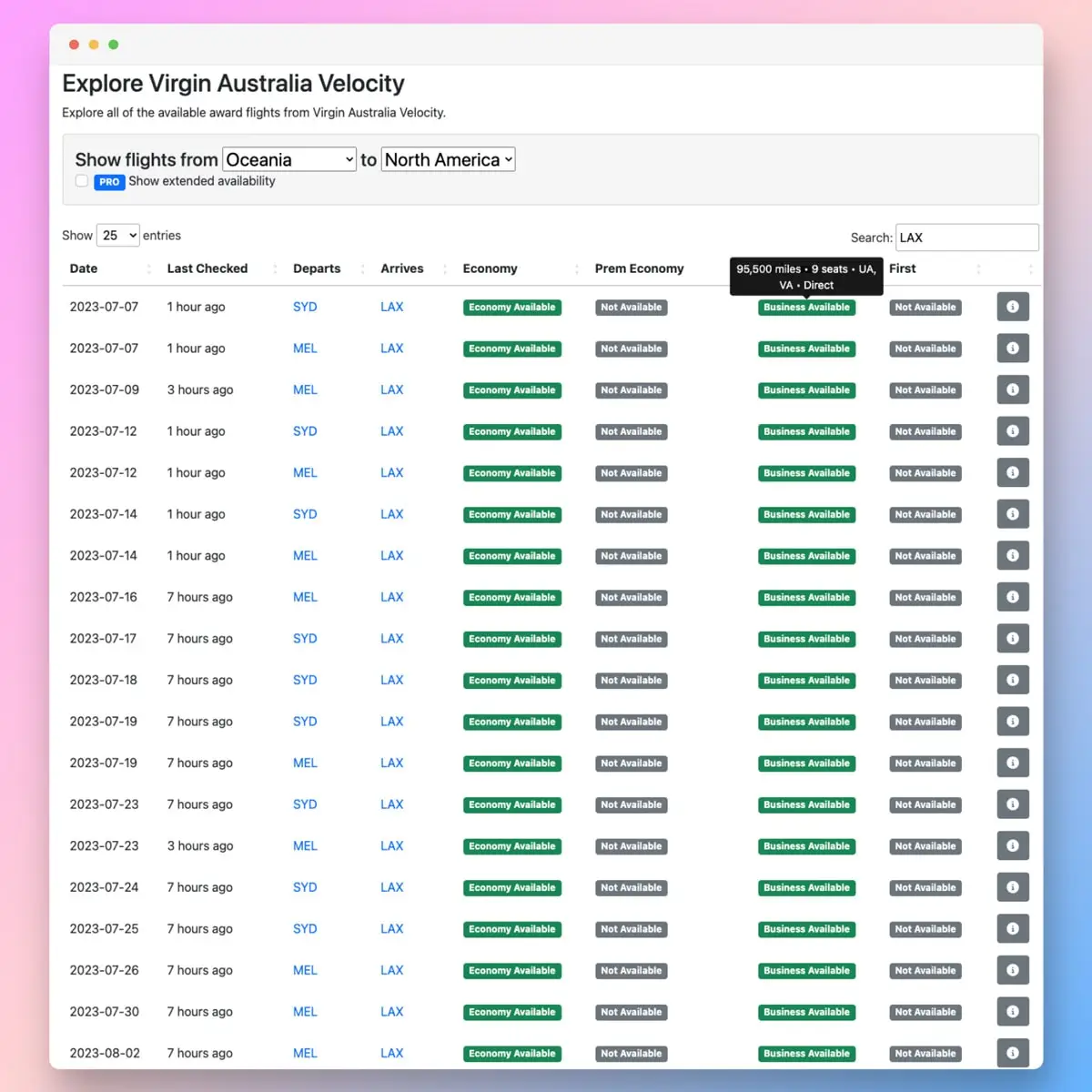Image resolution: width=1092 pixels, height=1092 pixels.
Task: View info for 2023-07-14 MEL flight
Action: click(1013, 555)
